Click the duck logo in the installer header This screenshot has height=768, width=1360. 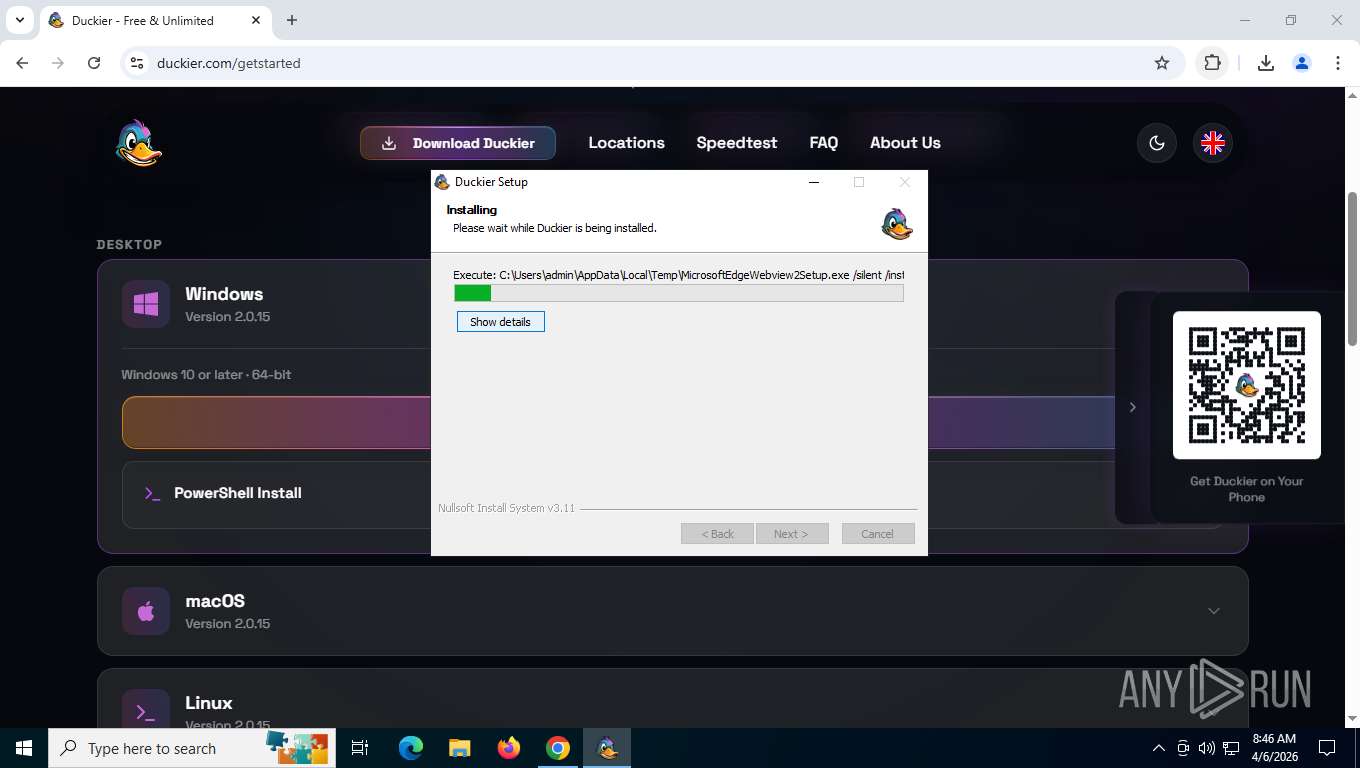[897, 224]
